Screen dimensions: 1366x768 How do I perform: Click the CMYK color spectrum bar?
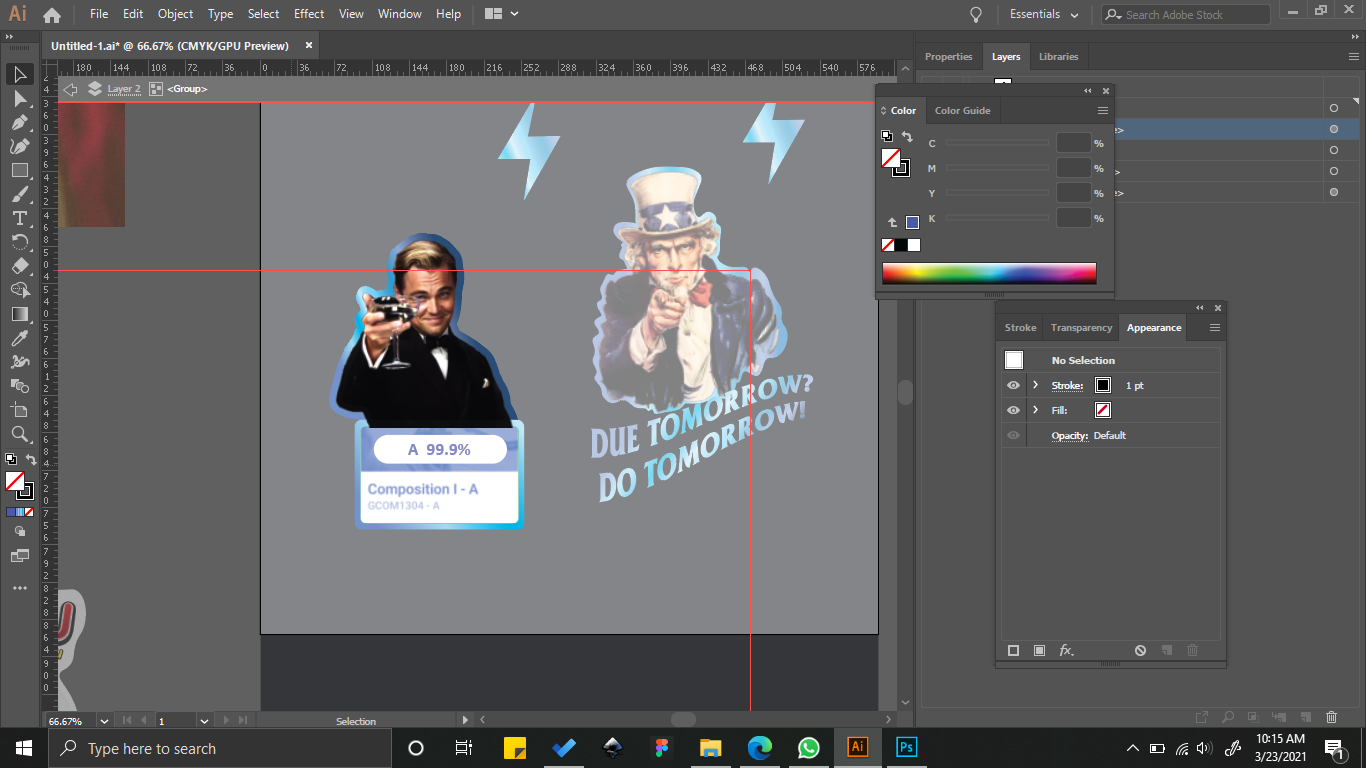(989, 273)
